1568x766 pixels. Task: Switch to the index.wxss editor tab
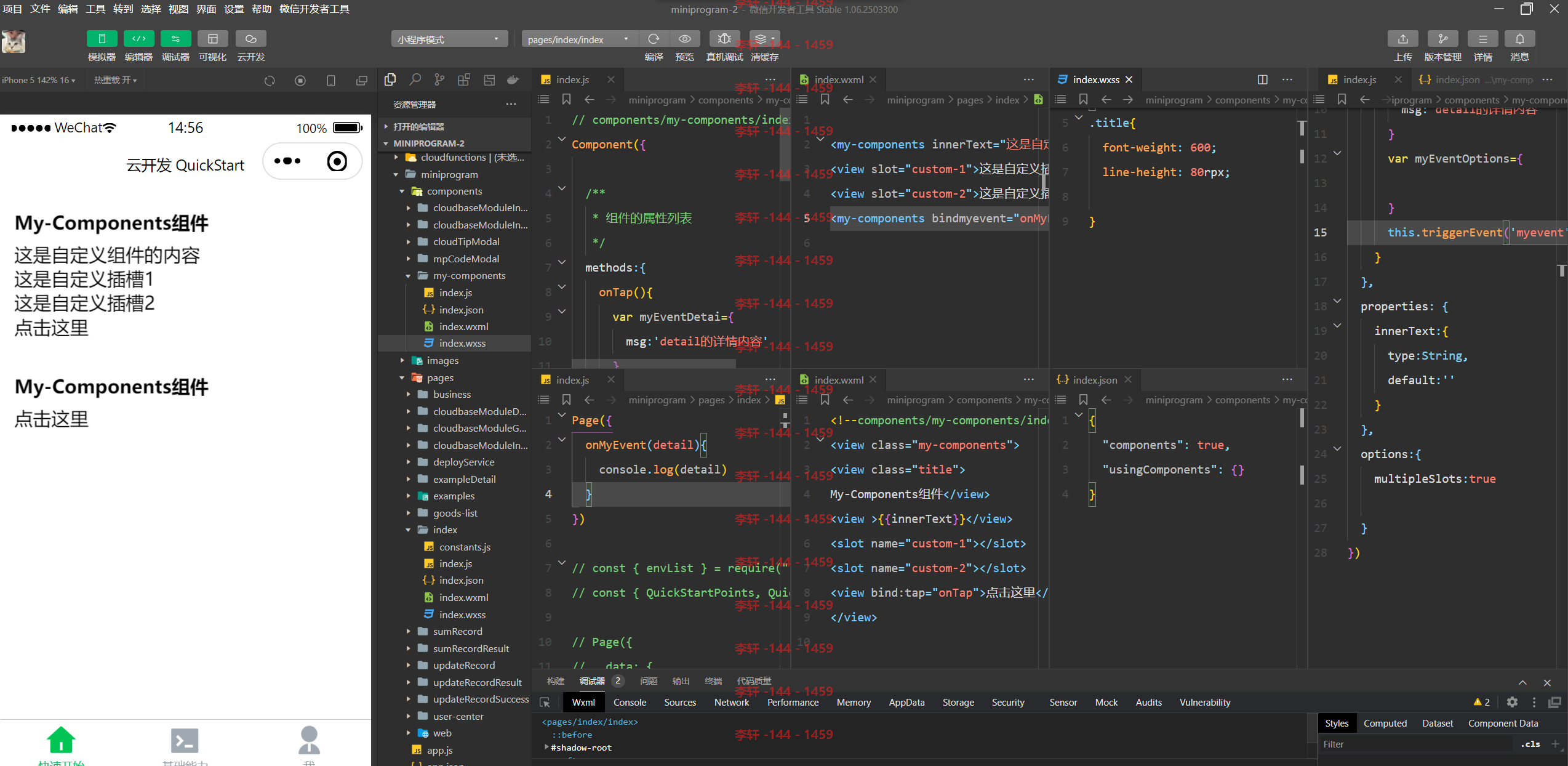click(x=1095, y=79)
